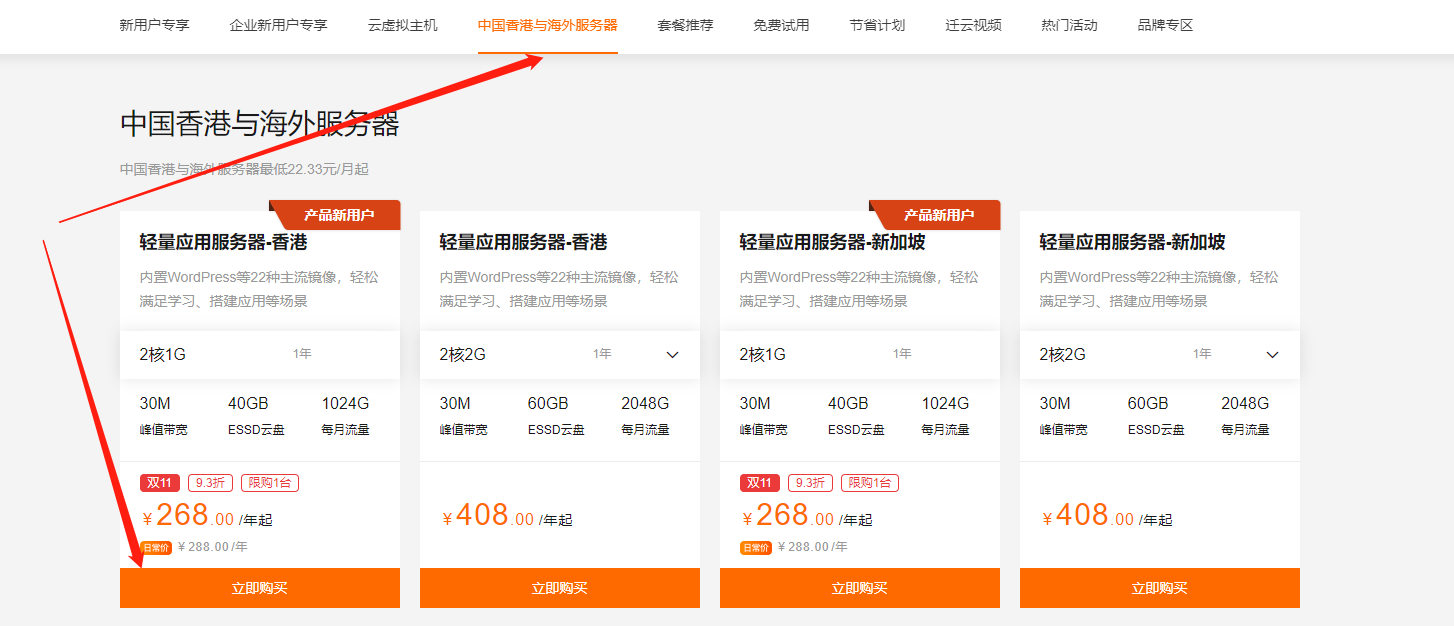Click 2核1G spec selector on Singapore card
The height and width of the screenshot is (626, 1454).
860,354
